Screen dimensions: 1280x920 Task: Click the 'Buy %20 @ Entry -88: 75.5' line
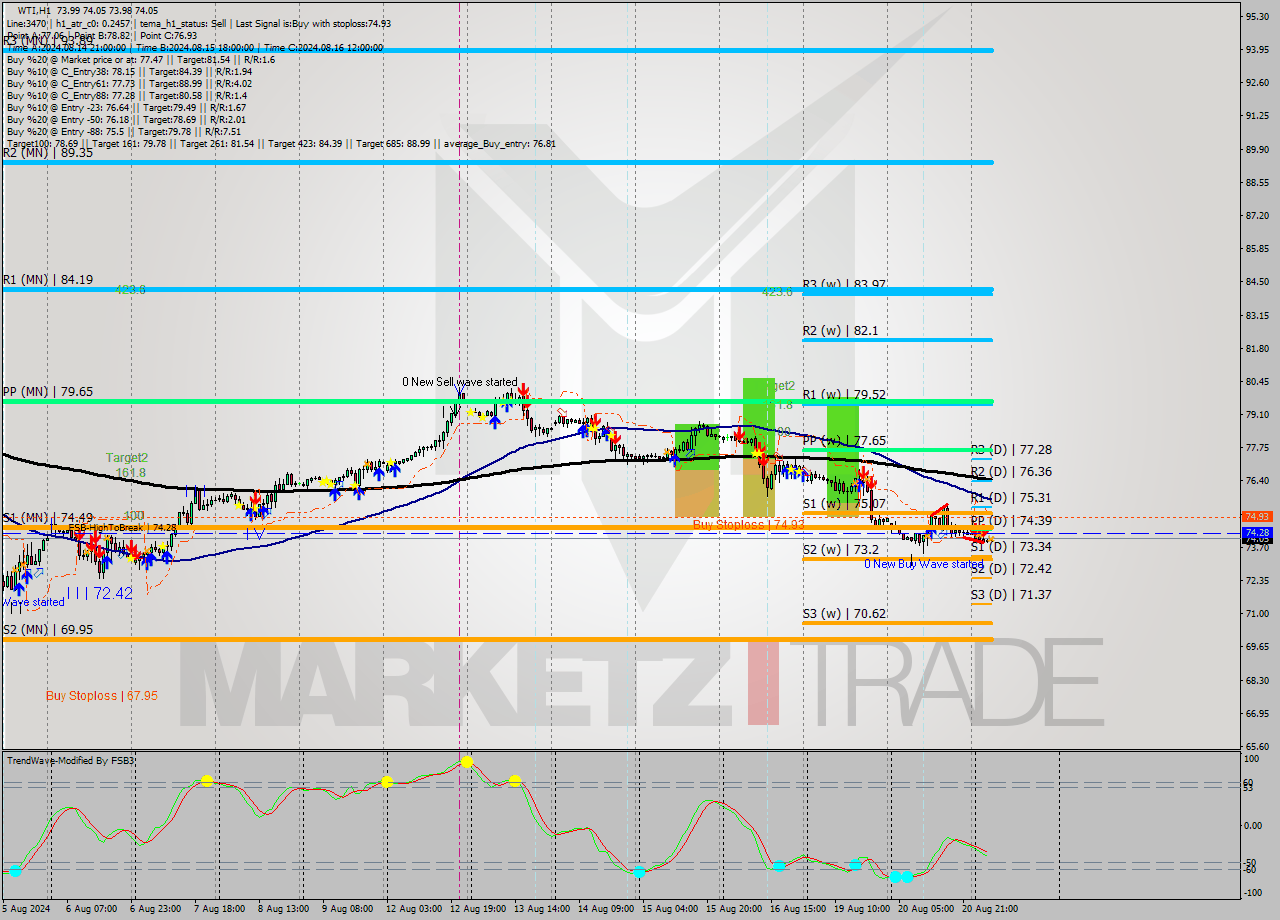click(122, 131)
